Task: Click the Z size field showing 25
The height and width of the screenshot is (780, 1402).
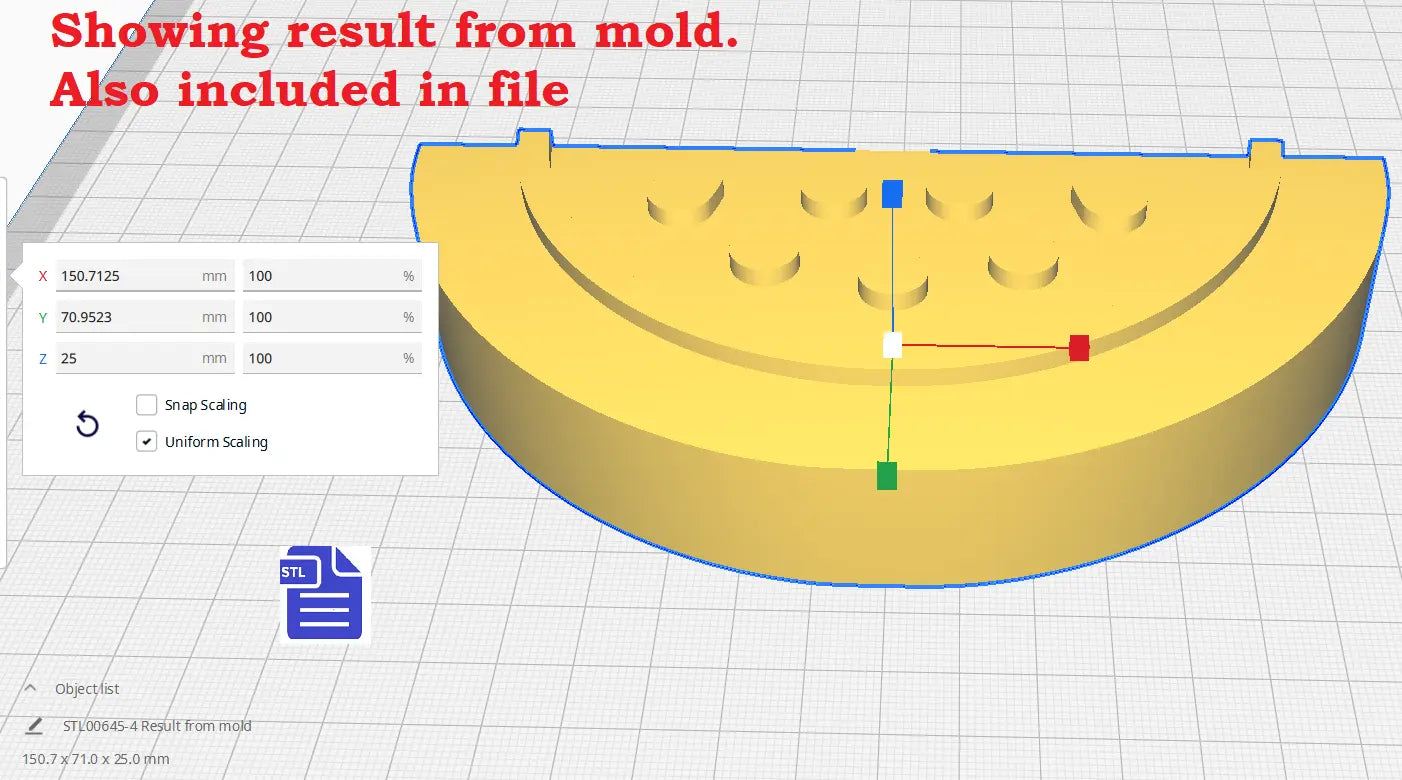Action: point(130,358)
